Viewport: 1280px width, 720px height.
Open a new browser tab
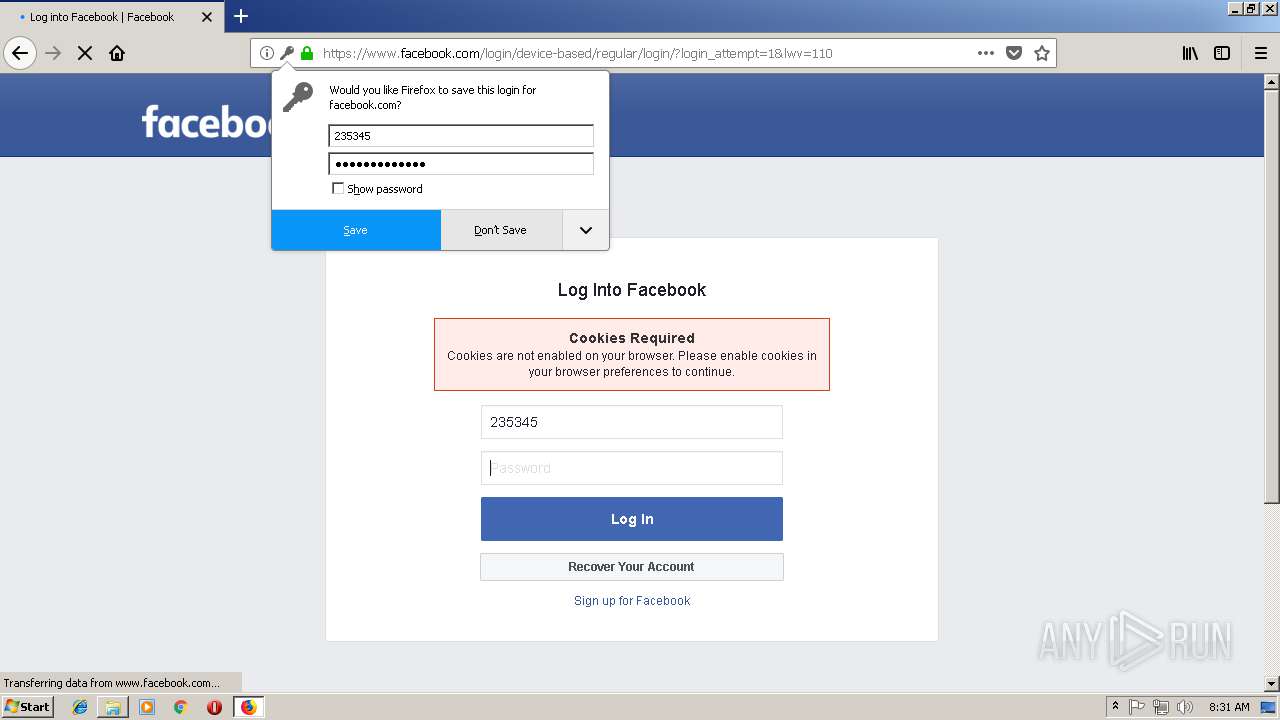[x=241, y=16]
